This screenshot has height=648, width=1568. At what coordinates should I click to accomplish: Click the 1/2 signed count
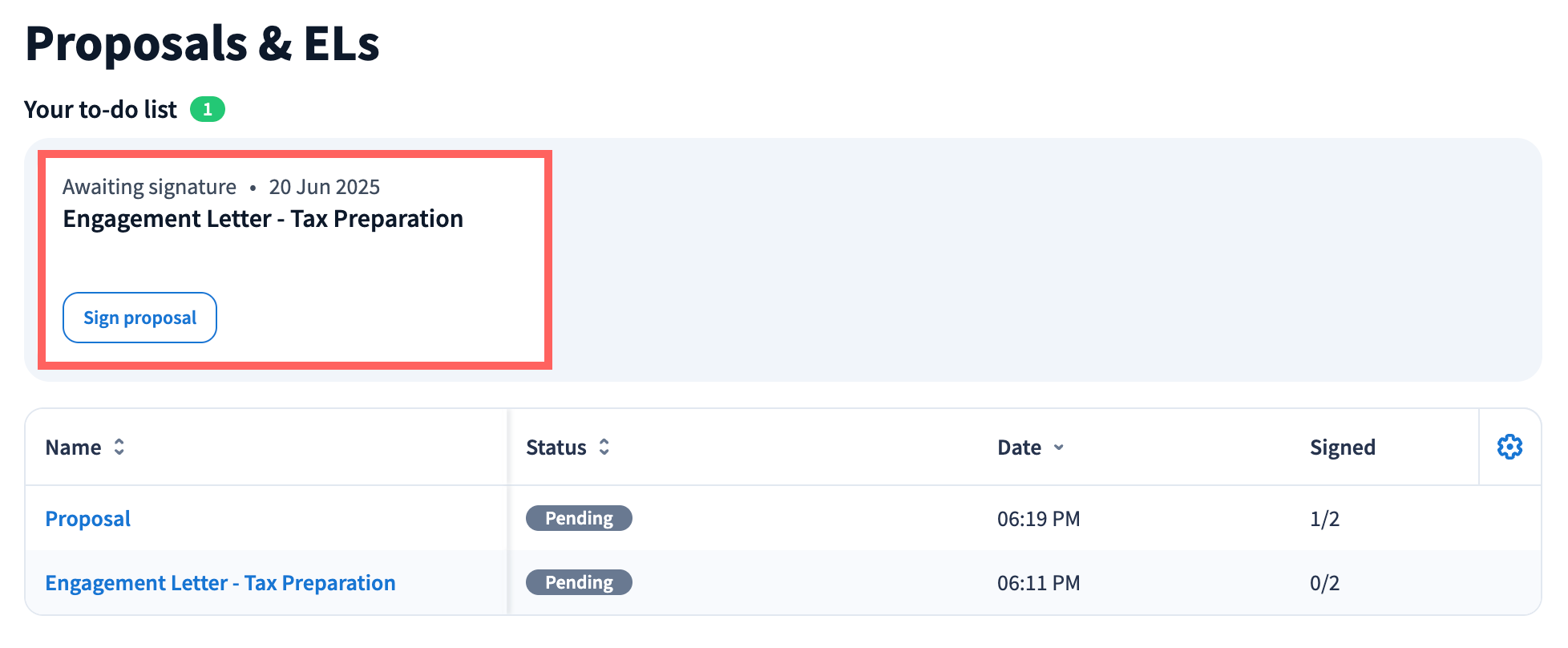tap(1324, 519)
